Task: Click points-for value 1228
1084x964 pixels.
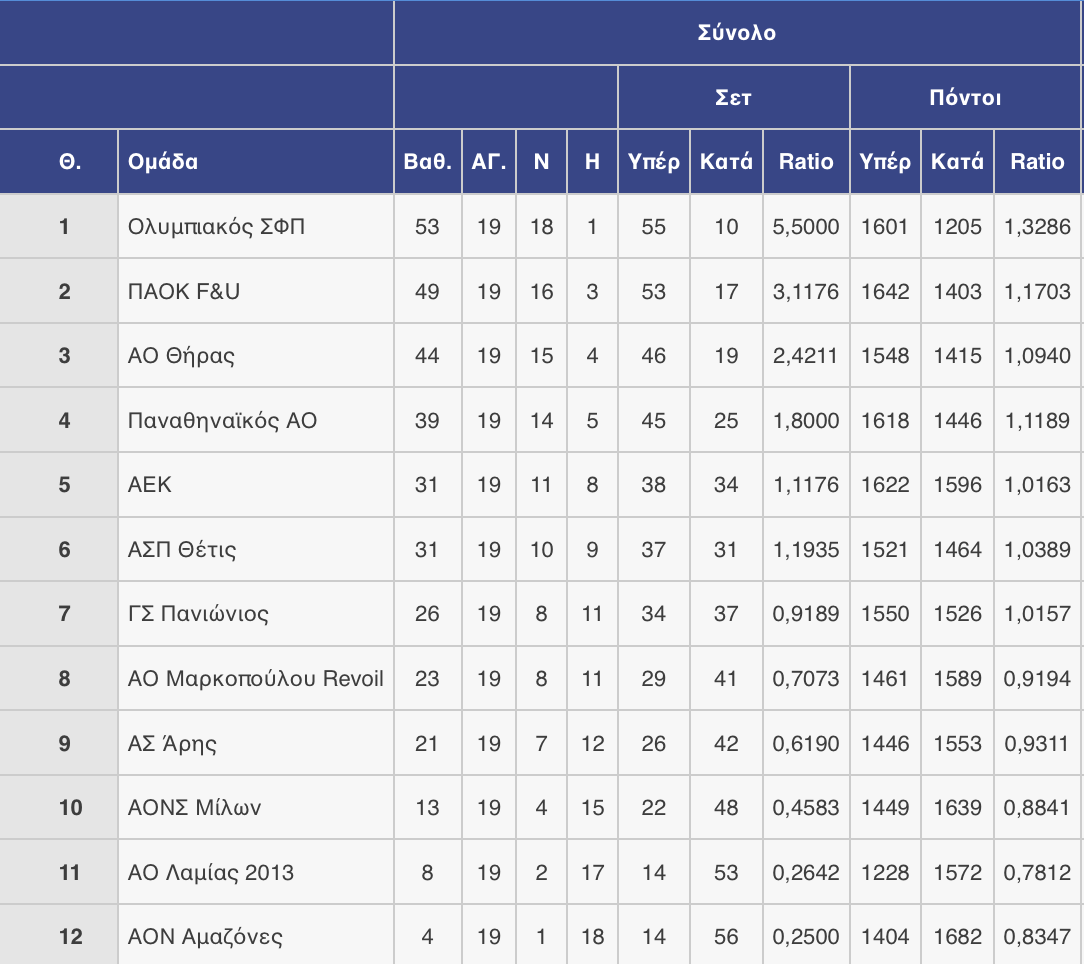Action: (x=885, y=873)
